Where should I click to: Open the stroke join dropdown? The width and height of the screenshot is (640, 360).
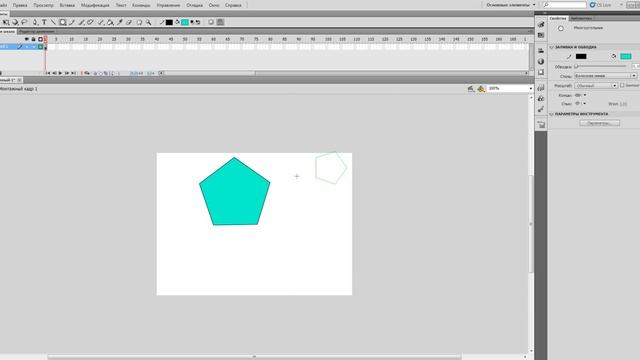pyautogui.click(x=580, y=104)
